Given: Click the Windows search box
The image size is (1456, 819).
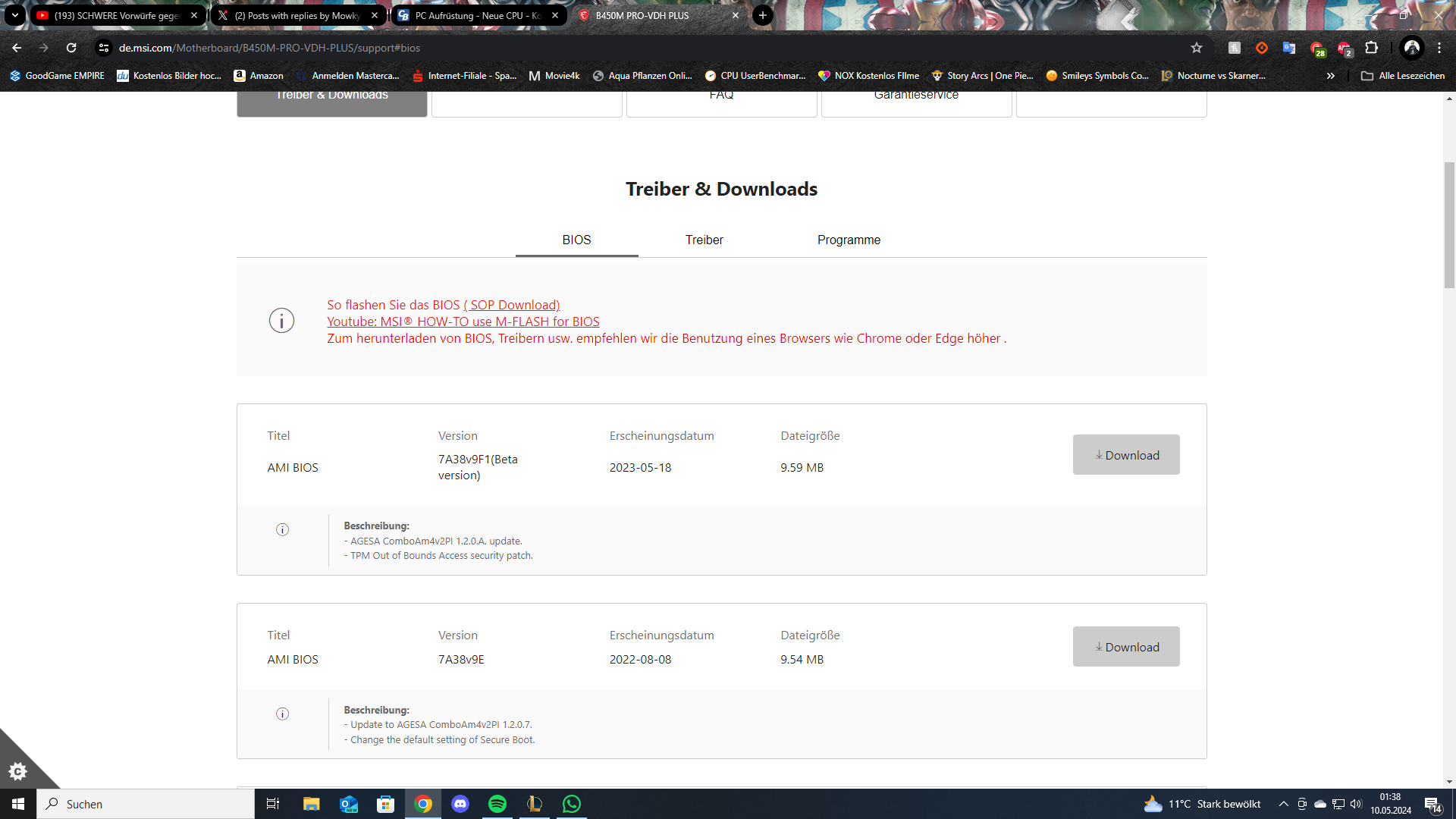Looking at the screenshot, I should click(146, 804).
